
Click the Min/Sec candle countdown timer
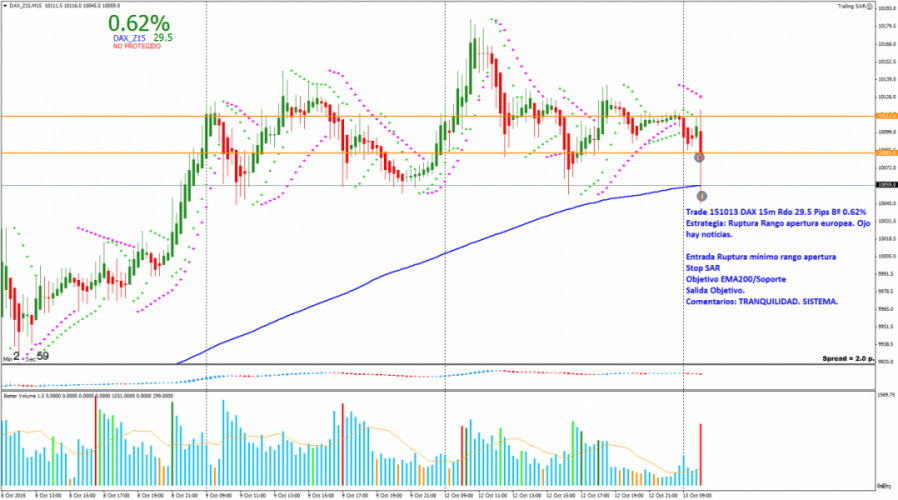click(26, 355)
